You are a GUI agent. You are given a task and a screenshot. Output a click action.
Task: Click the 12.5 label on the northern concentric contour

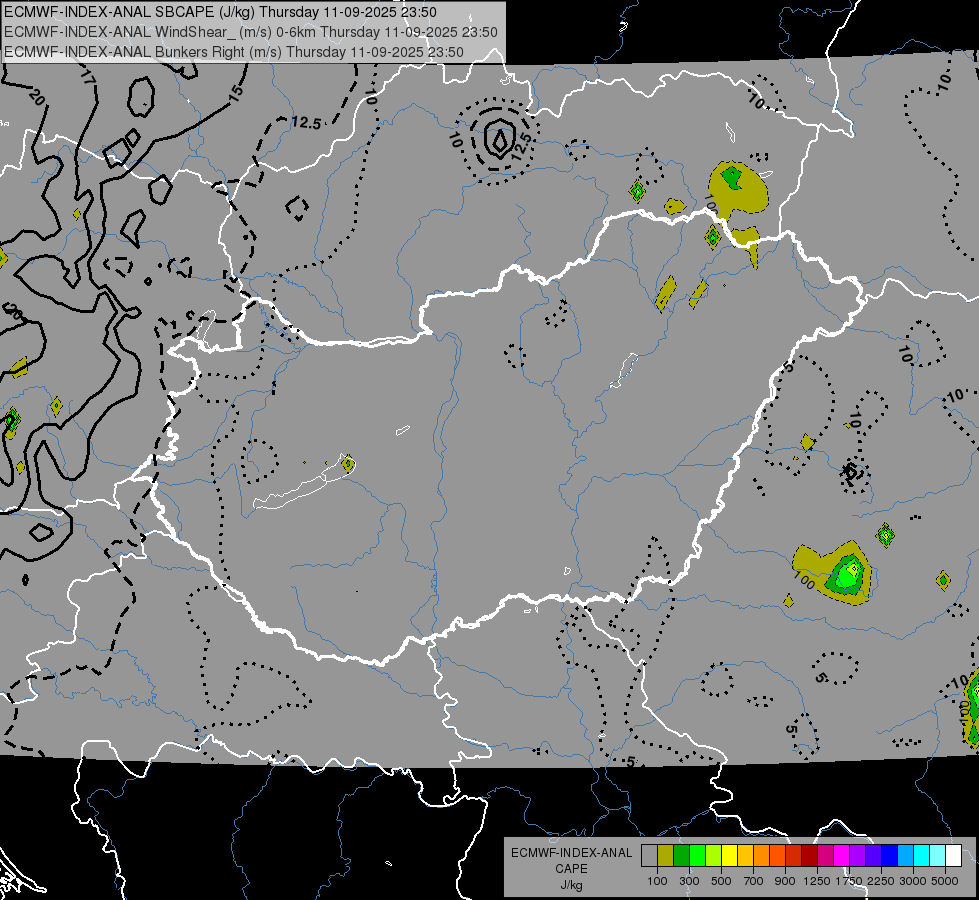523,144
